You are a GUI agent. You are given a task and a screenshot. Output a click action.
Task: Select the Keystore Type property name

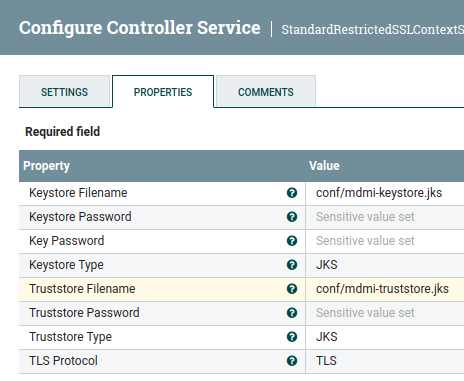pos(66,265)
